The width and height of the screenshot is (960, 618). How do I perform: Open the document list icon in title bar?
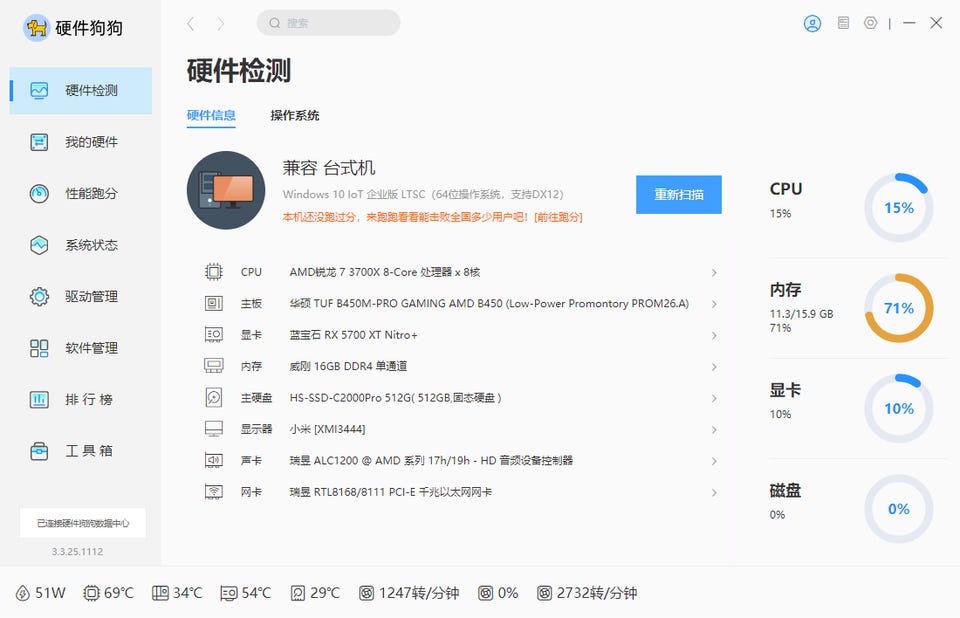click(x=843, y=23)
